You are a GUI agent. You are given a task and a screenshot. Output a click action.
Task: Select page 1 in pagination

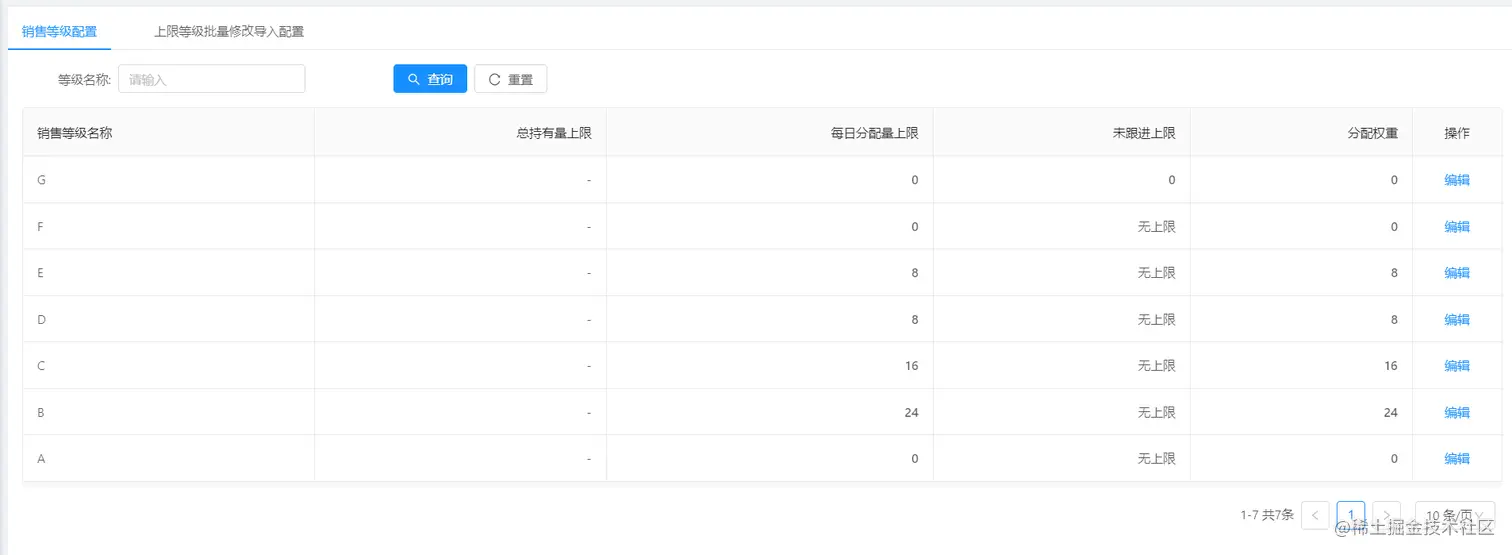[x=1350, y=515]
